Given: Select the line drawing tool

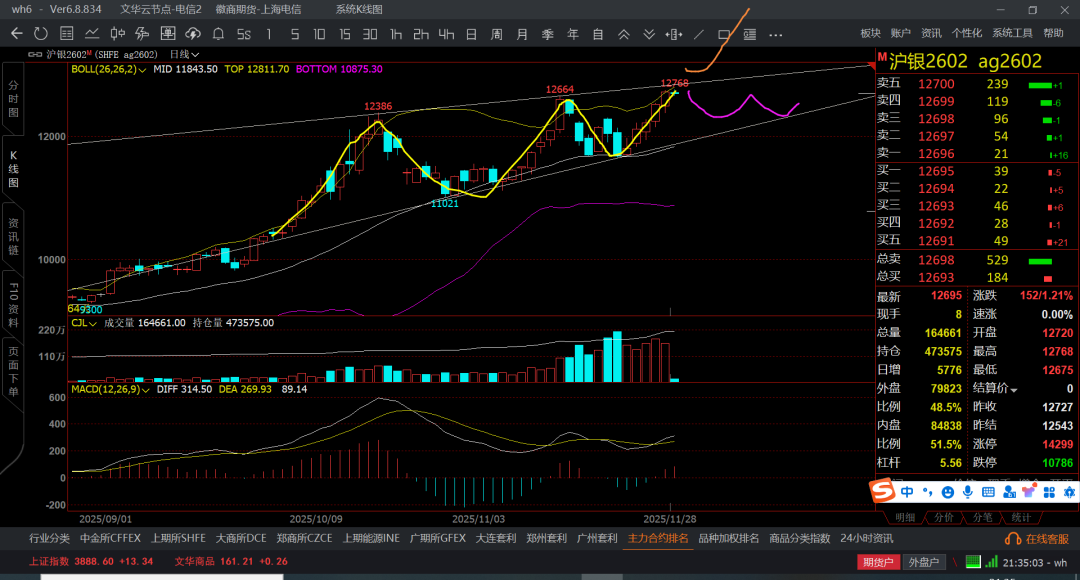Looking at the screenshot, I should (x=699, y=34).
